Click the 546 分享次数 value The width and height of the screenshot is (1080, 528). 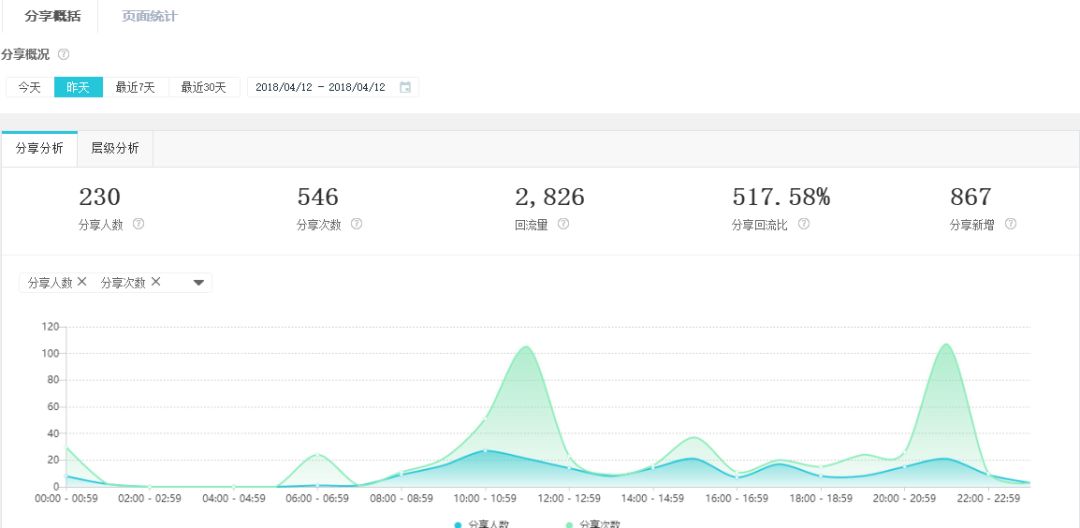318,197
